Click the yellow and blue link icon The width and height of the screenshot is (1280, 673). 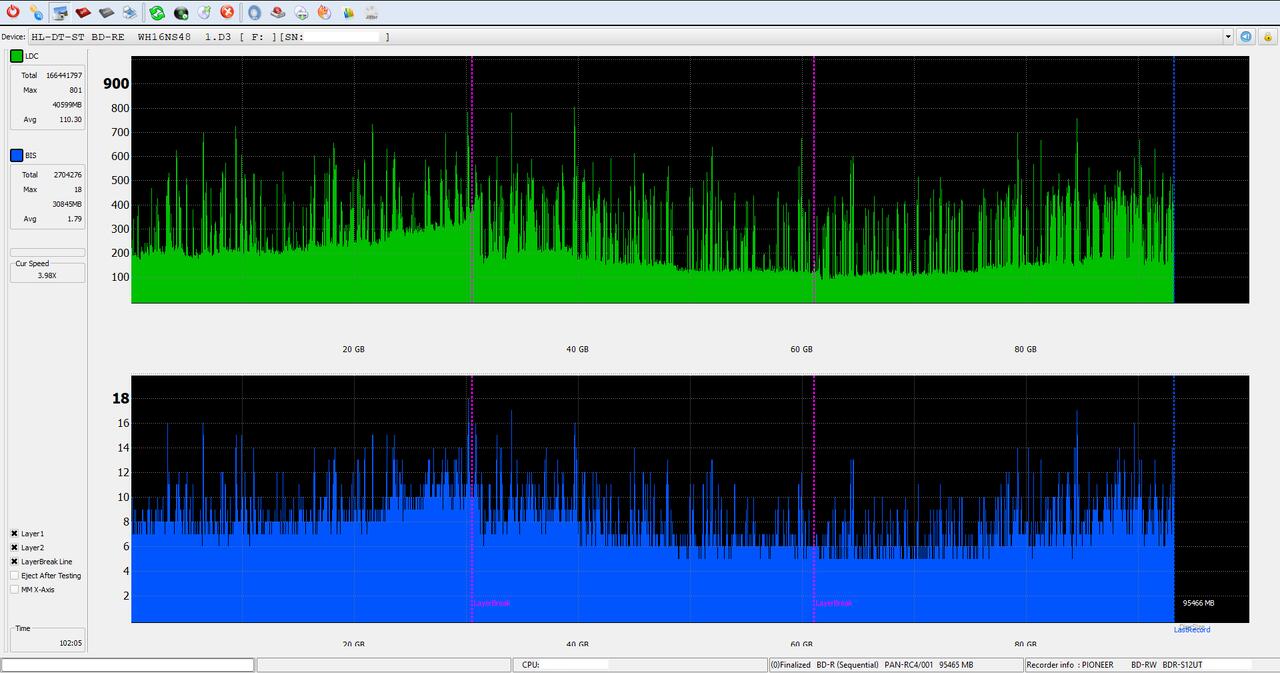(36, 13)
